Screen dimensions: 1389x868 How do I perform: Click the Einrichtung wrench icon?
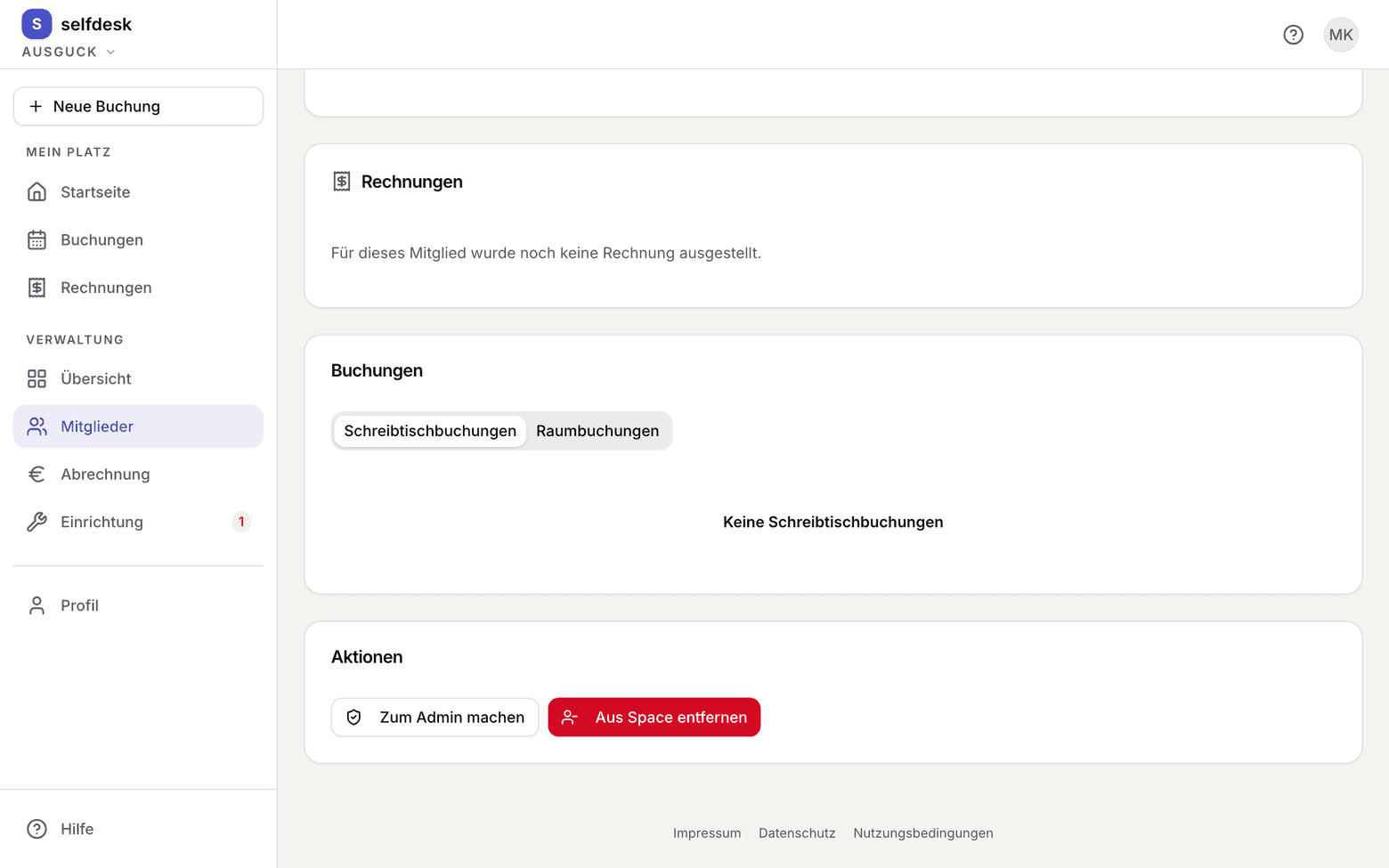pyautogui.click(x=37, y=523)
